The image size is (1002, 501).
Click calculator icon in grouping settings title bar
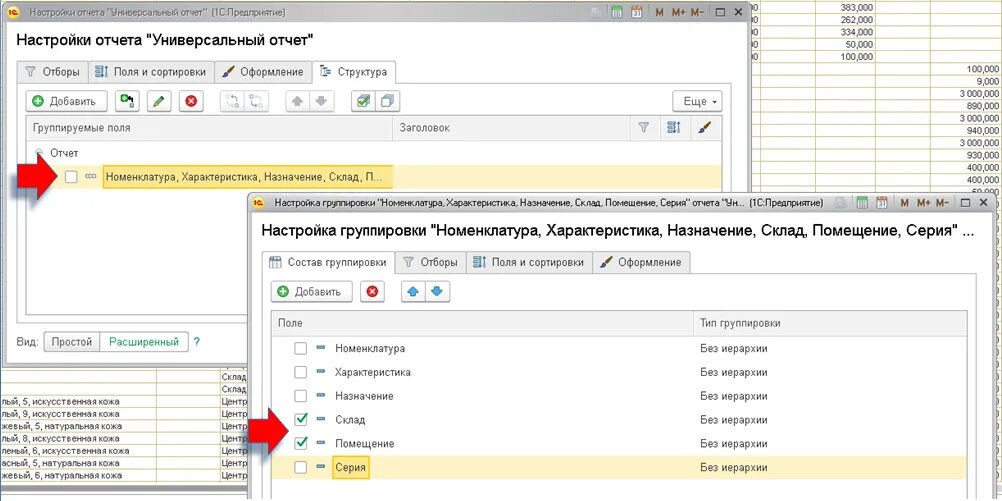[862, 203]
